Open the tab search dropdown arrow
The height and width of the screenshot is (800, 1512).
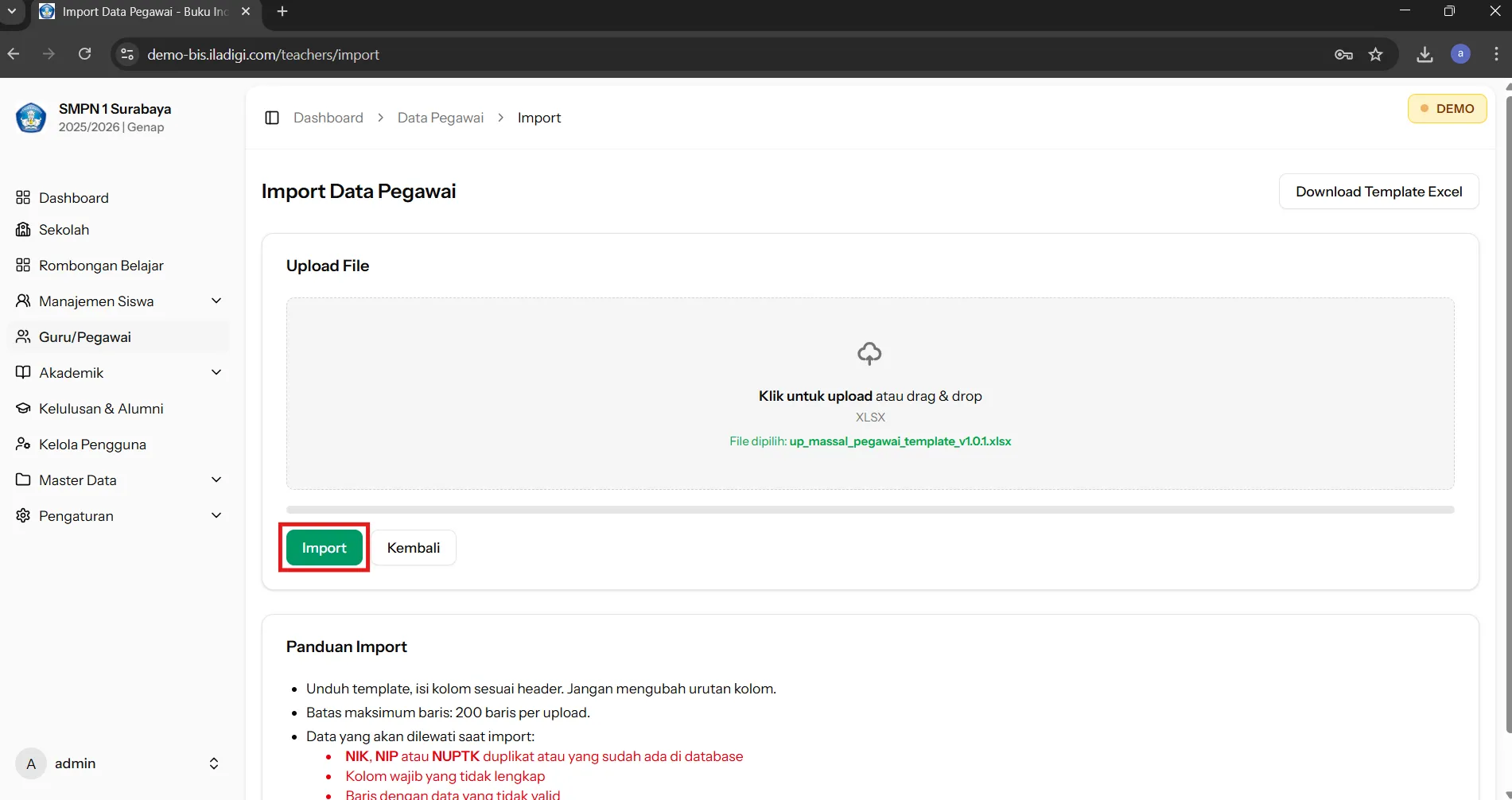click(x=12, y=11)
